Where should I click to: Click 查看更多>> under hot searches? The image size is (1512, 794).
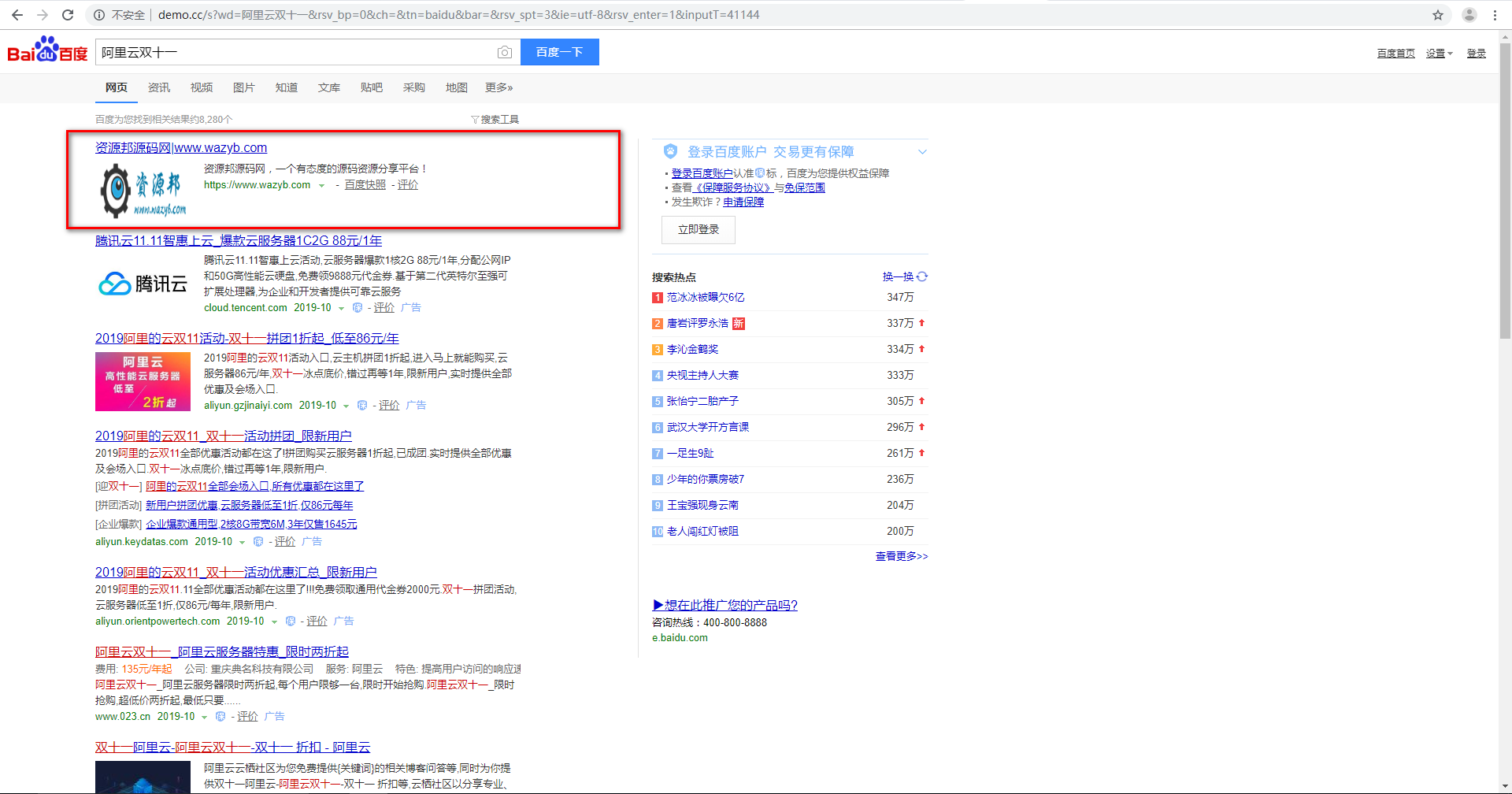(x=902, y=556)
